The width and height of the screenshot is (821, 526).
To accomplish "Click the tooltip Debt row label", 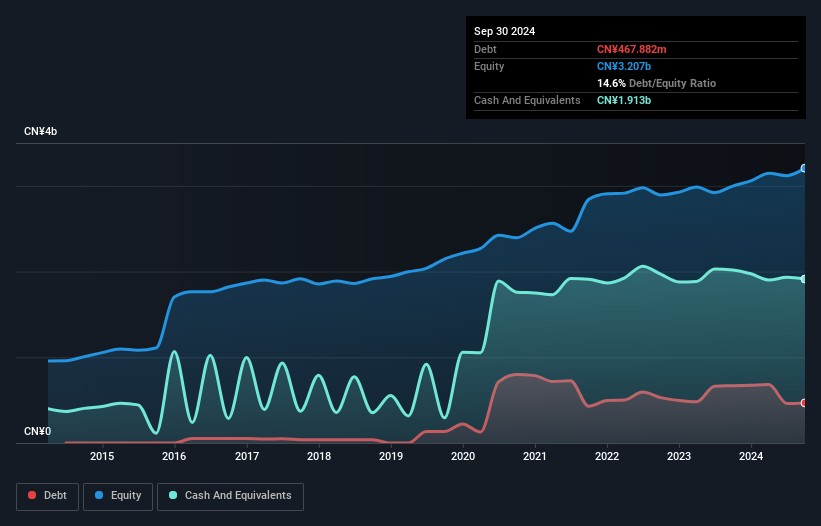I will point(485,49).
